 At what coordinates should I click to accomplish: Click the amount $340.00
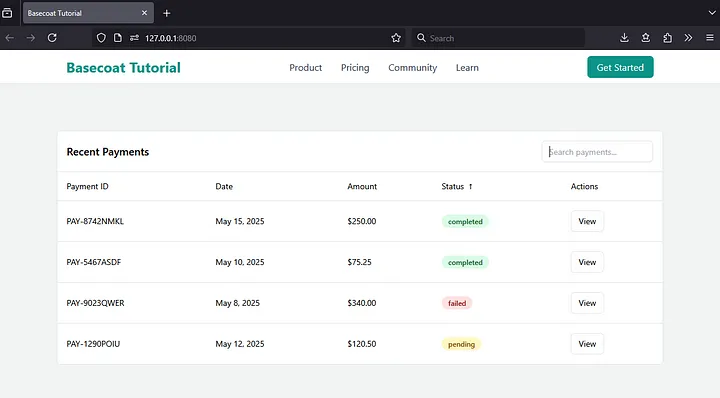pyautogui.click(x=361, y=303)
